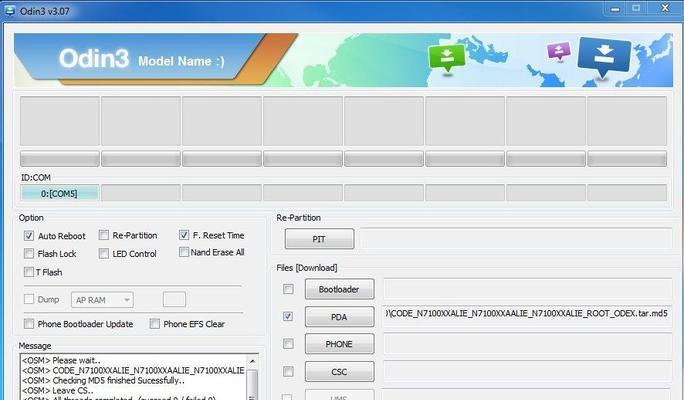This screenshot has width=684, height=400.
Task: Check the box beside Bootloader button
Action: [x=288, y=289]
